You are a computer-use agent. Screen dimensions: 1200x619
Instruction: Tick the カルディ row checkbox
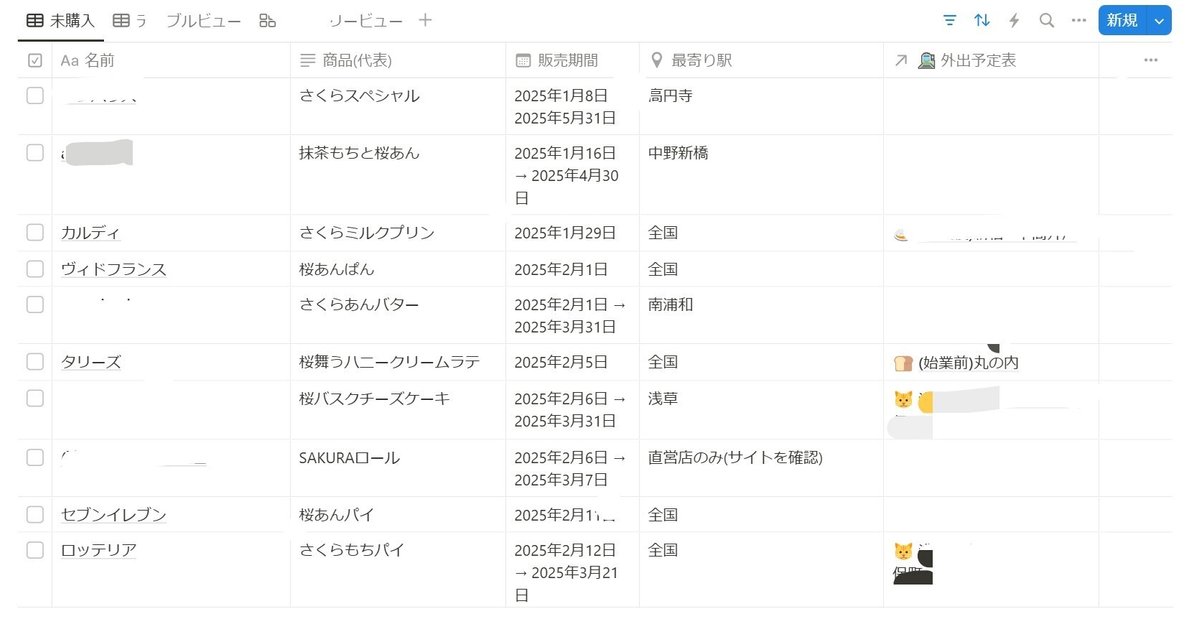pyautogui.click(x=35, y=232)
